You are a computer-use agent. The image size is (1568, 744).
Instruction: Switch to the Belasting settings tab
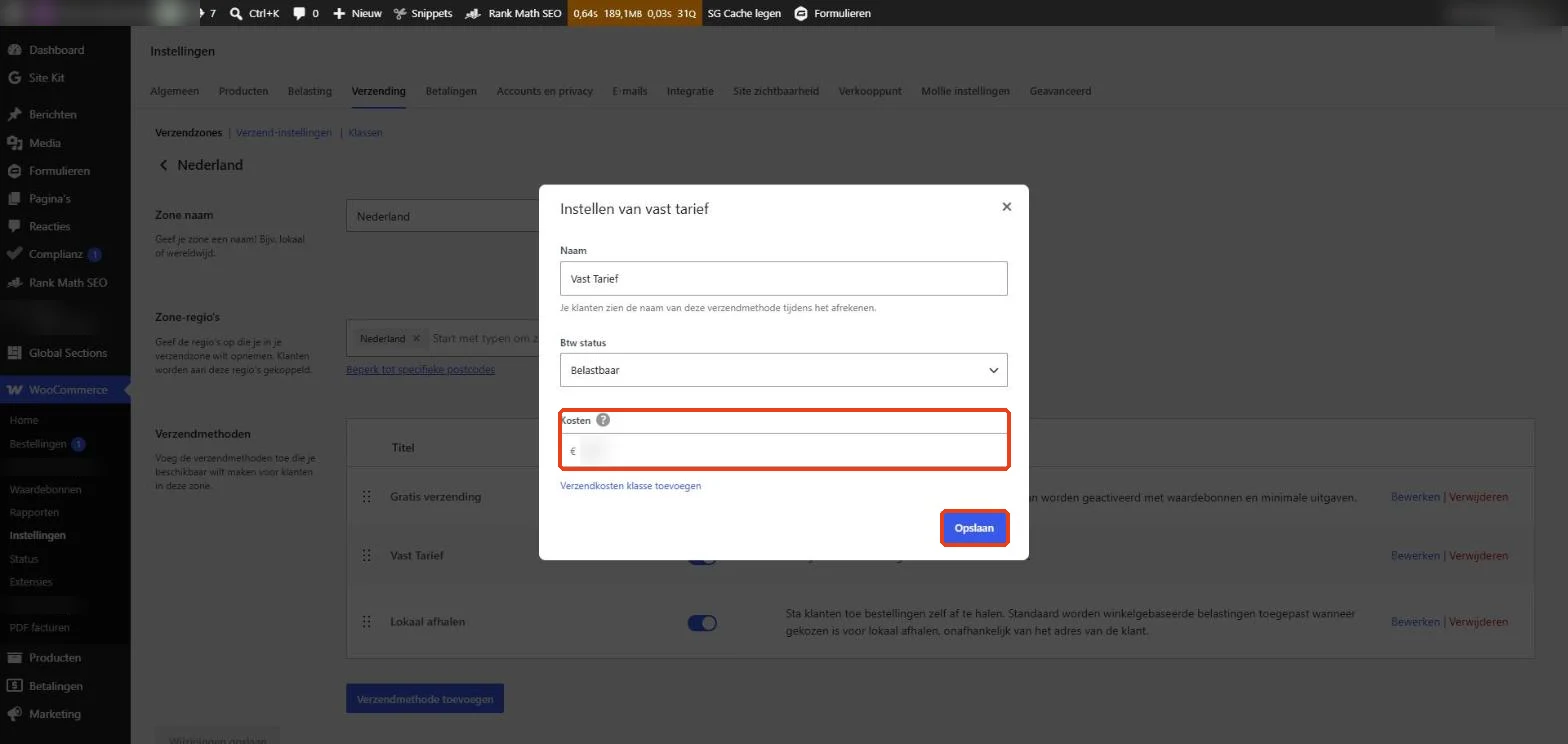coord(310,91)
